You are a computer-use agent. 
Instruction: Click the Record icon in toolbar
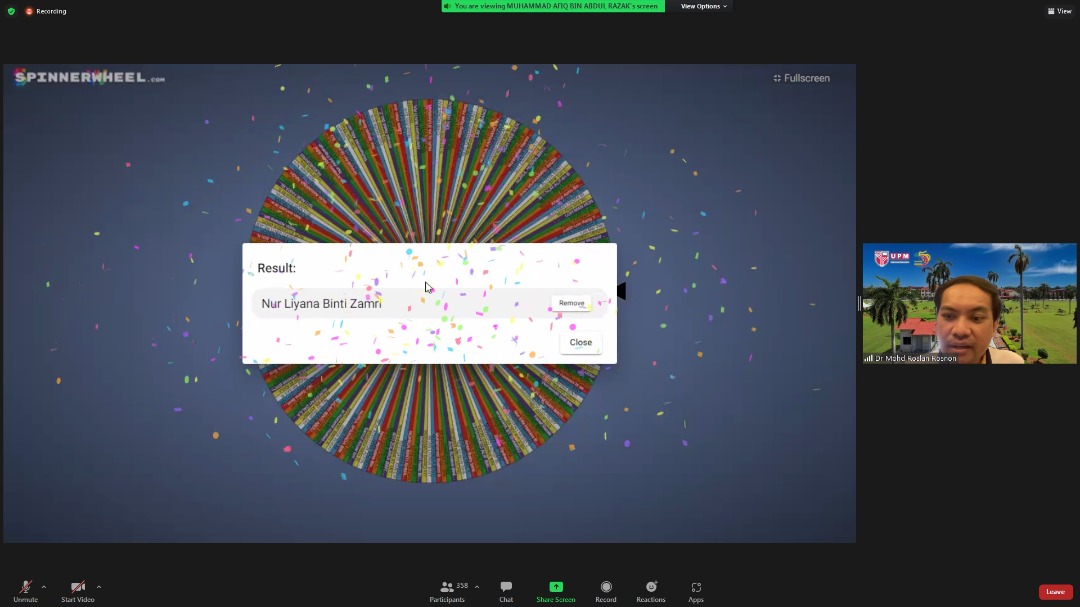606,590
